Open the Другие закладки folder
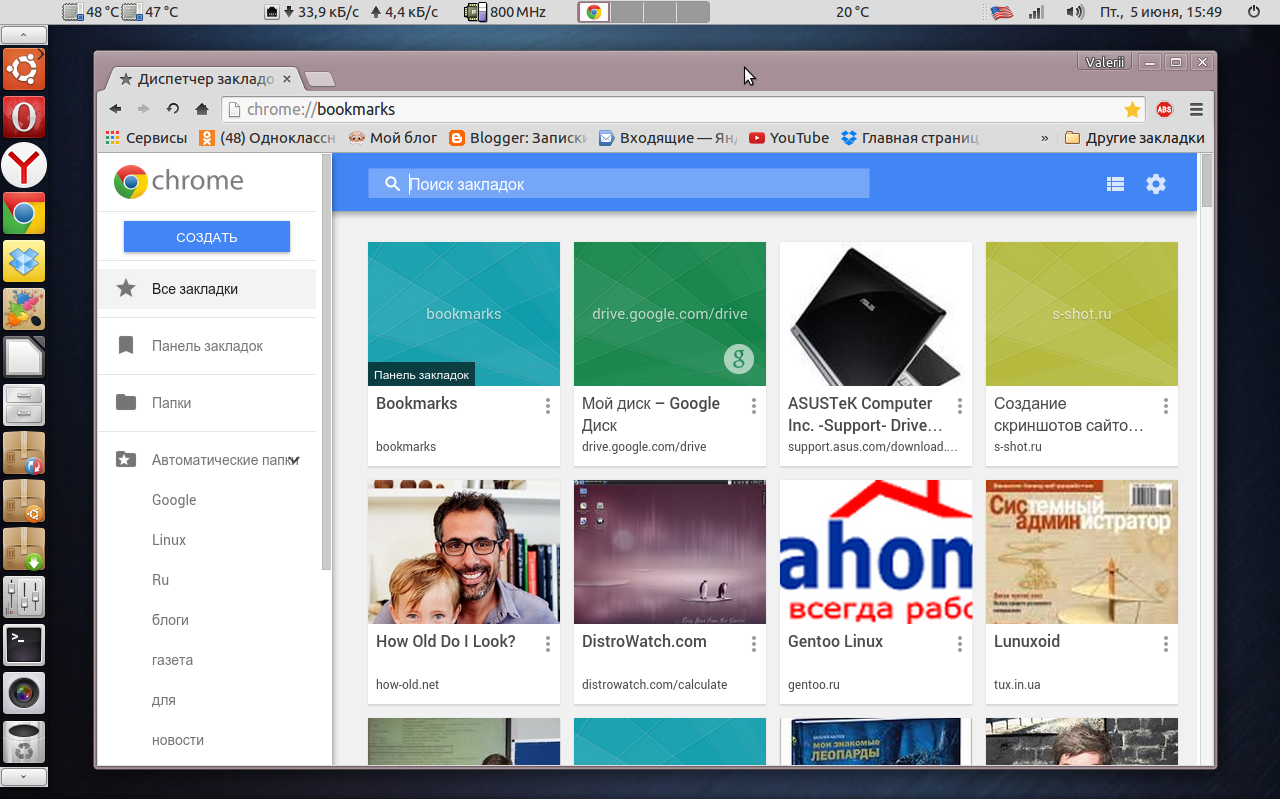Screen dimensions: 1280x800 click(x=1135, y=138)
